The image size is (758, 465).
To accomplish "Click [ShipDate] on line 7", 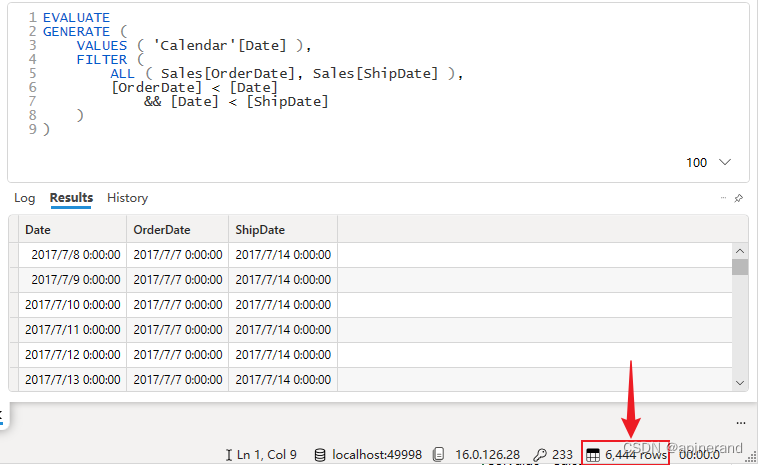I will tap(287, 102).
